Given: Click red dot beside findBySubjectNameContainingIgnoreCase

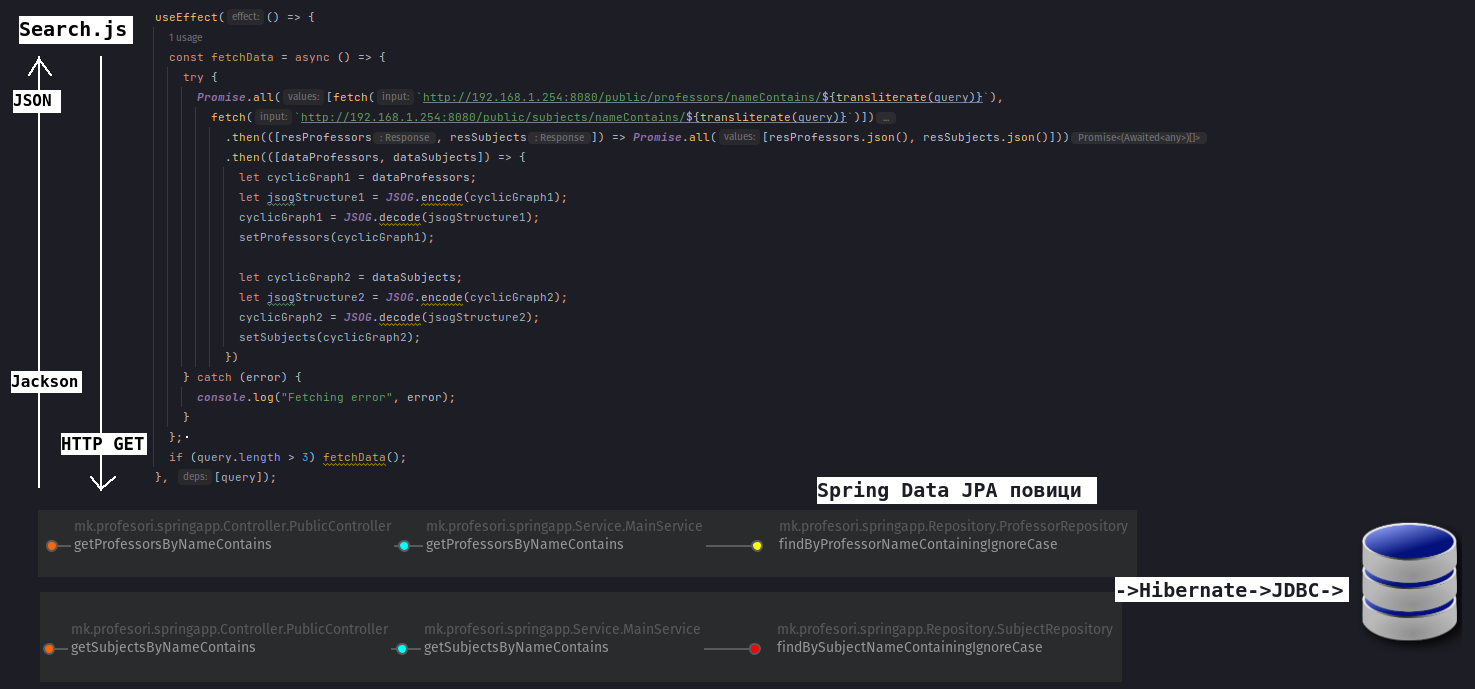Looking at the screenshot, I should [x=755, y=649].
